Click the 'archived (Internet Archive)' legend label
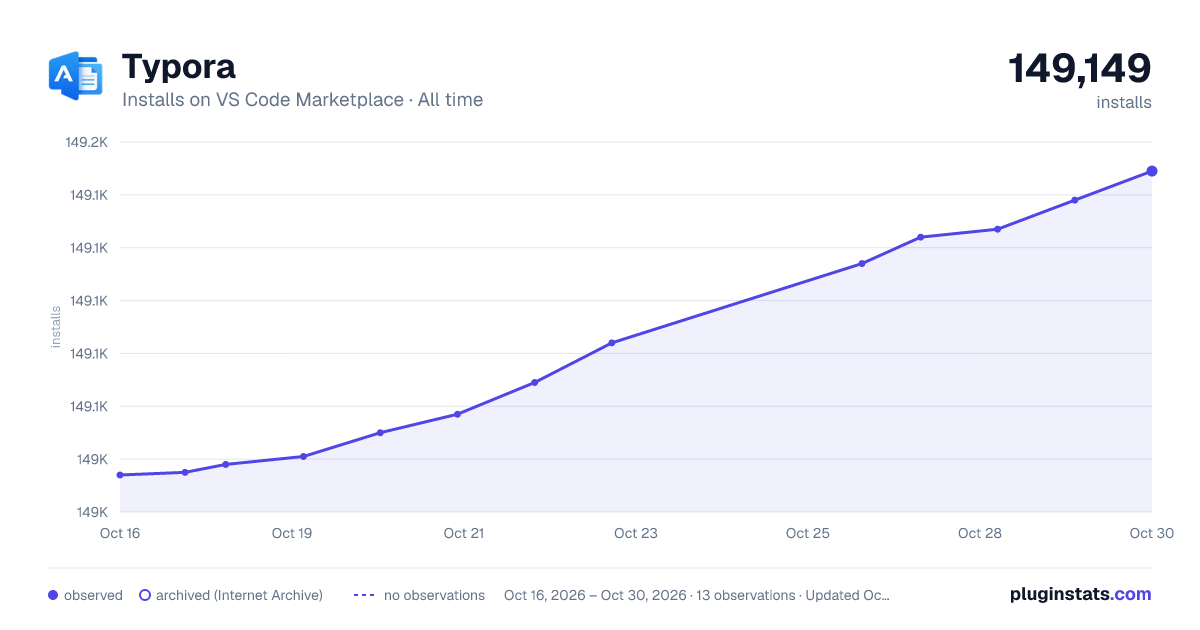Screen dimensions: 1200x630 coord(239,595)
